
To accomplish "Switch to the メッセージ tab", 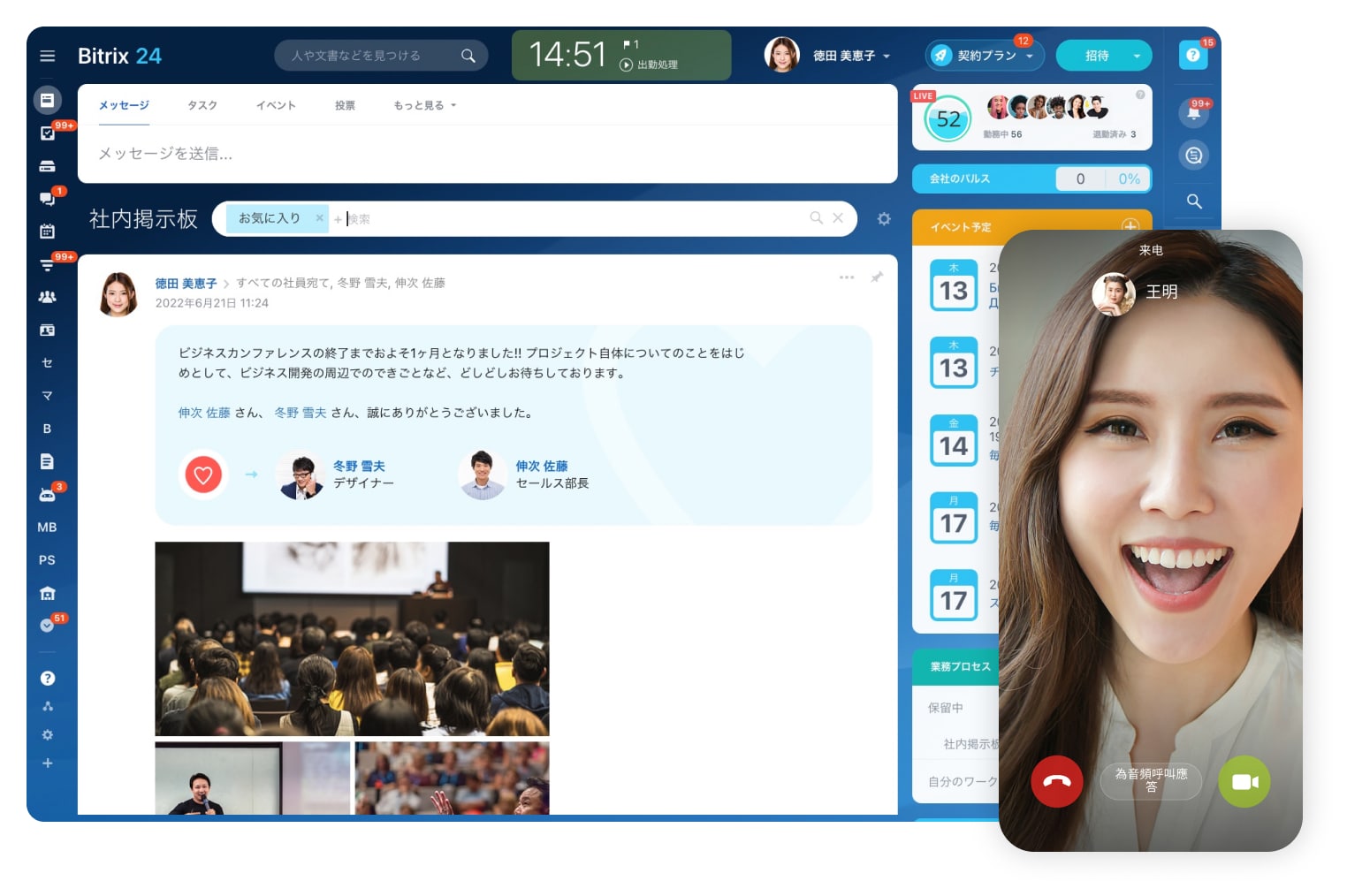I will pos(124,105).
